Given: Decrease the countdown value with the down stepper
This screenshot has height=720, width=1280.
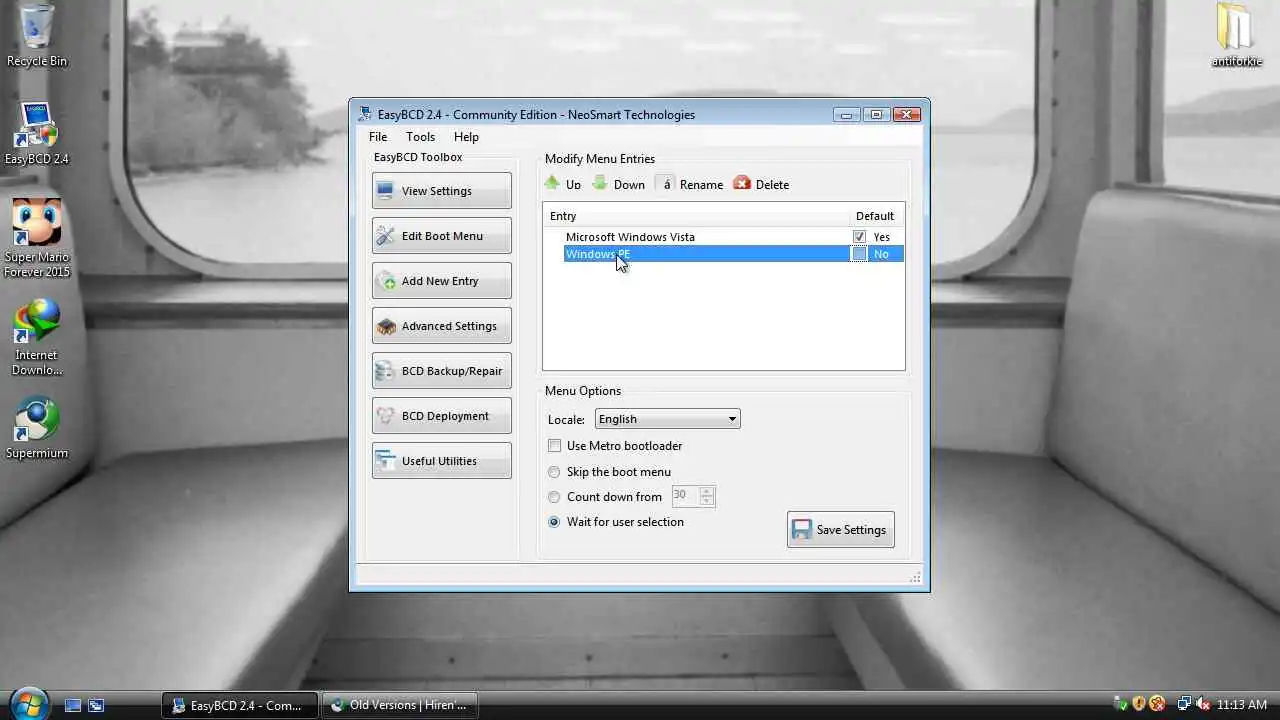Looking at the screenshot, I should tap(707, 501).
